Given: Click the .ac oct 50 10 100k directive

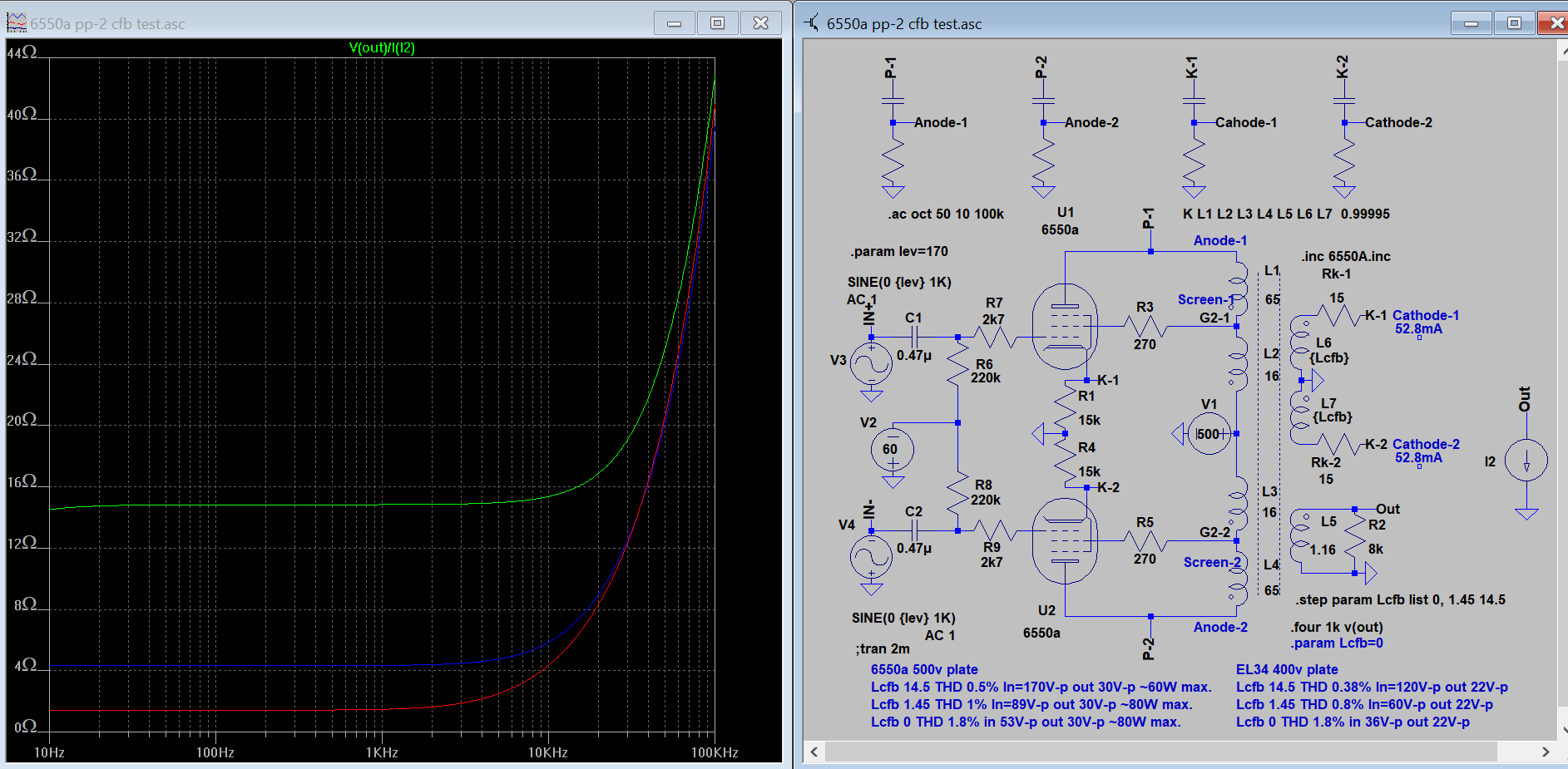Looking at the screenshot, I should pyautogui.click(x=946, y=214).
